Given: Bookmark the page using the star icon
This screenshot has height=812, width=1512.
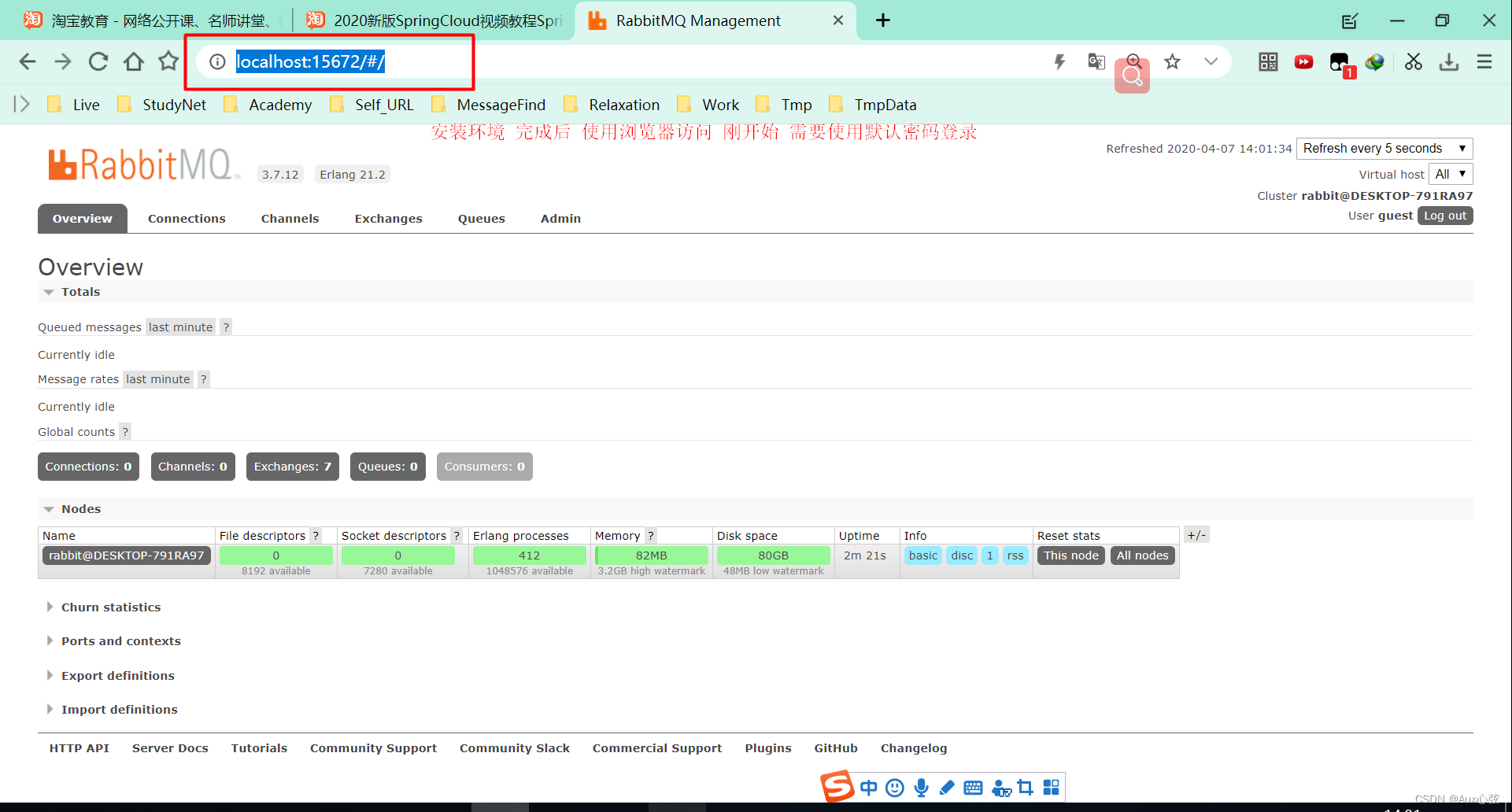Looking at the screenshot, I should (1172, 61).
